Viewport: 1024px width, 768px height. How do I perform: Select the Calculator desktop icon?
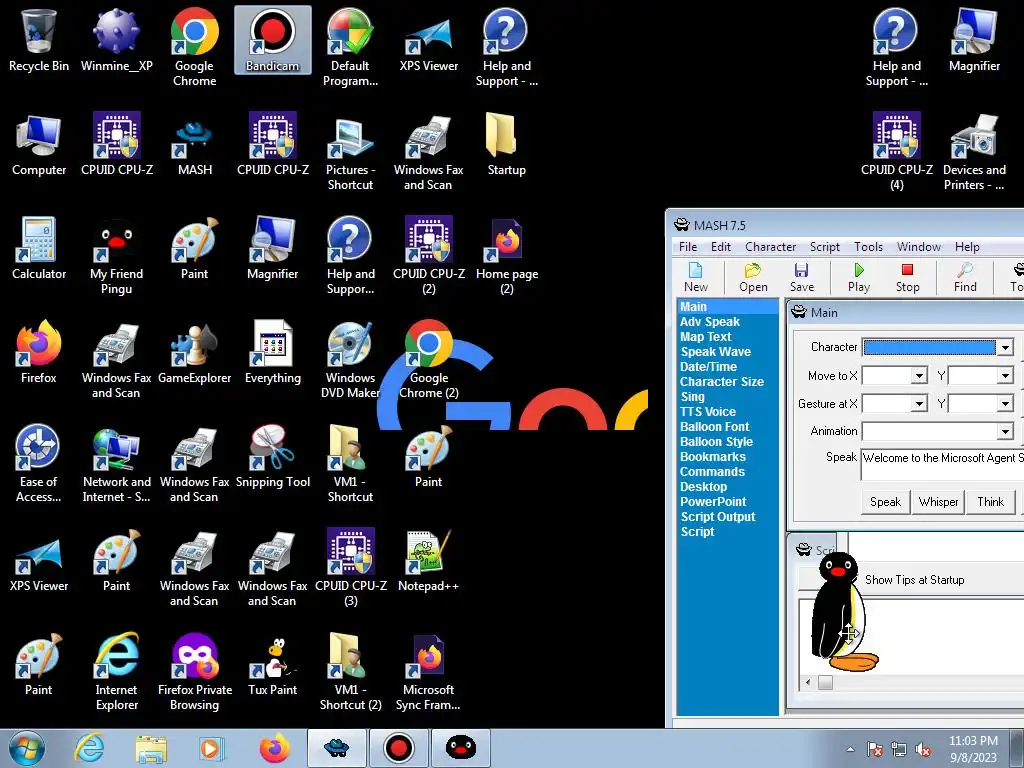[x=39, y=249]
